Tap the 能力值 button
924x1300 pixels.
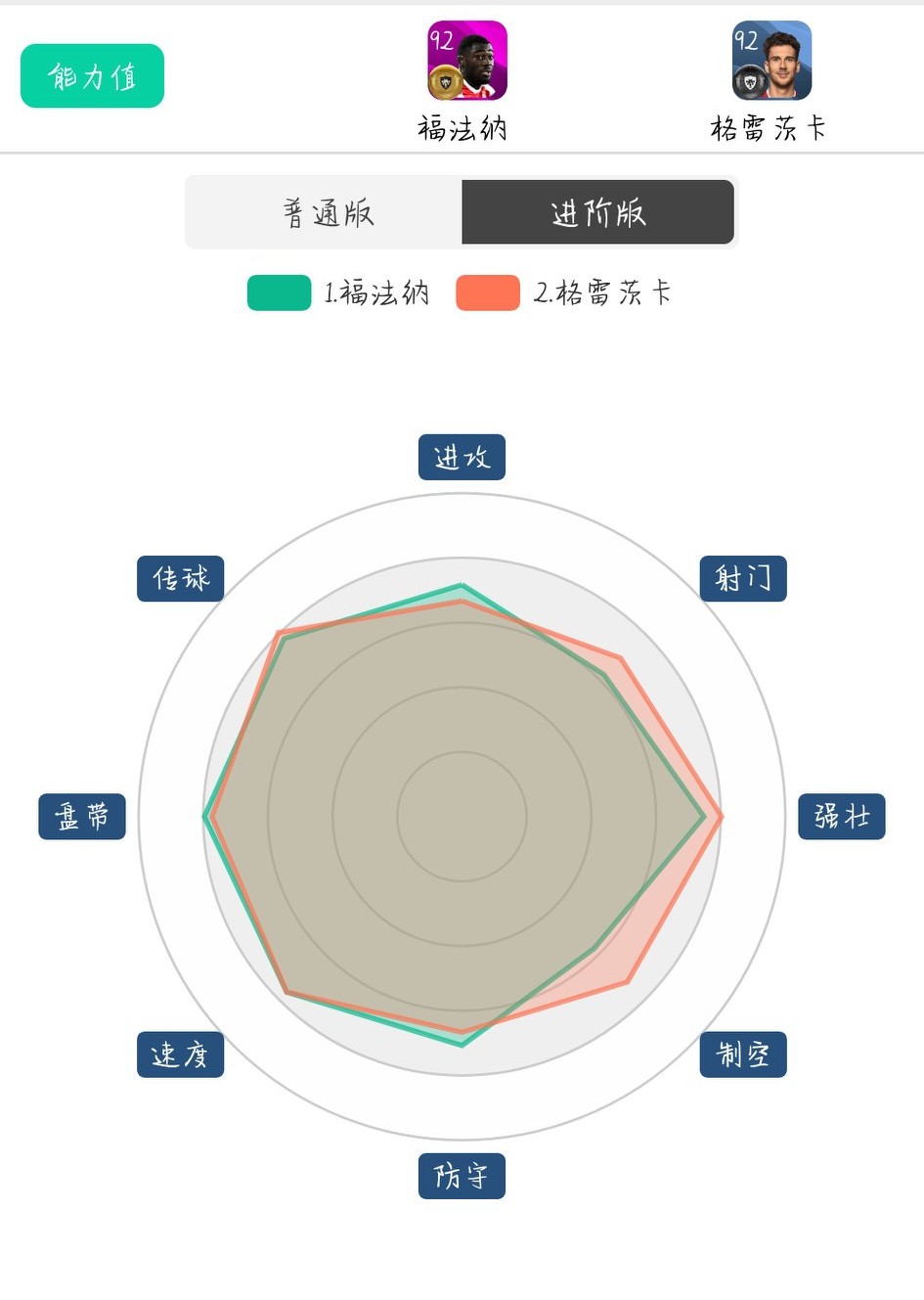tap(92, 76)
